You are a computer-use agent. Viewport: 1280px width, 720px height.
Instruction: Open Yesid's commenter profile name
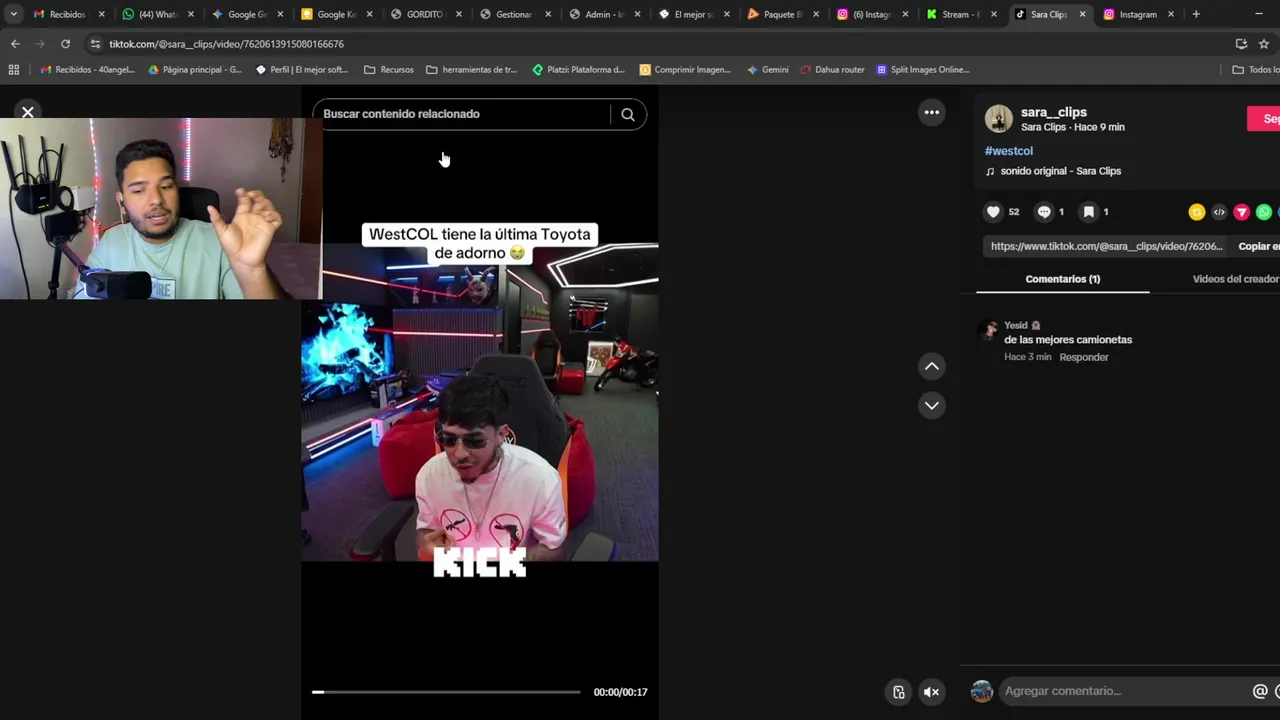click(1015, 325)
